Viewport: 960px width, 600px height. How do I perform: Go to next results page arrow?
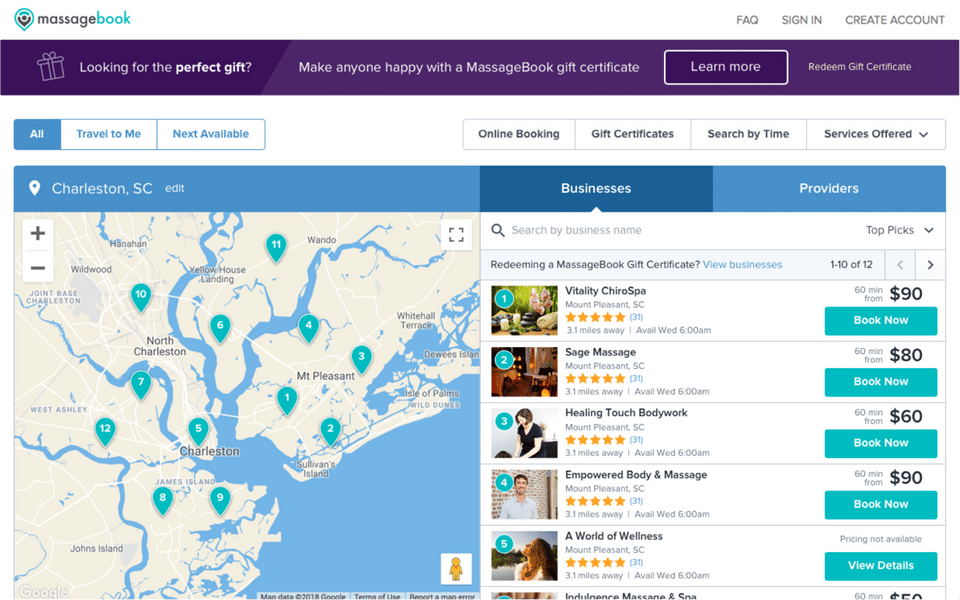pyautogui.click(x=930, y=265)
